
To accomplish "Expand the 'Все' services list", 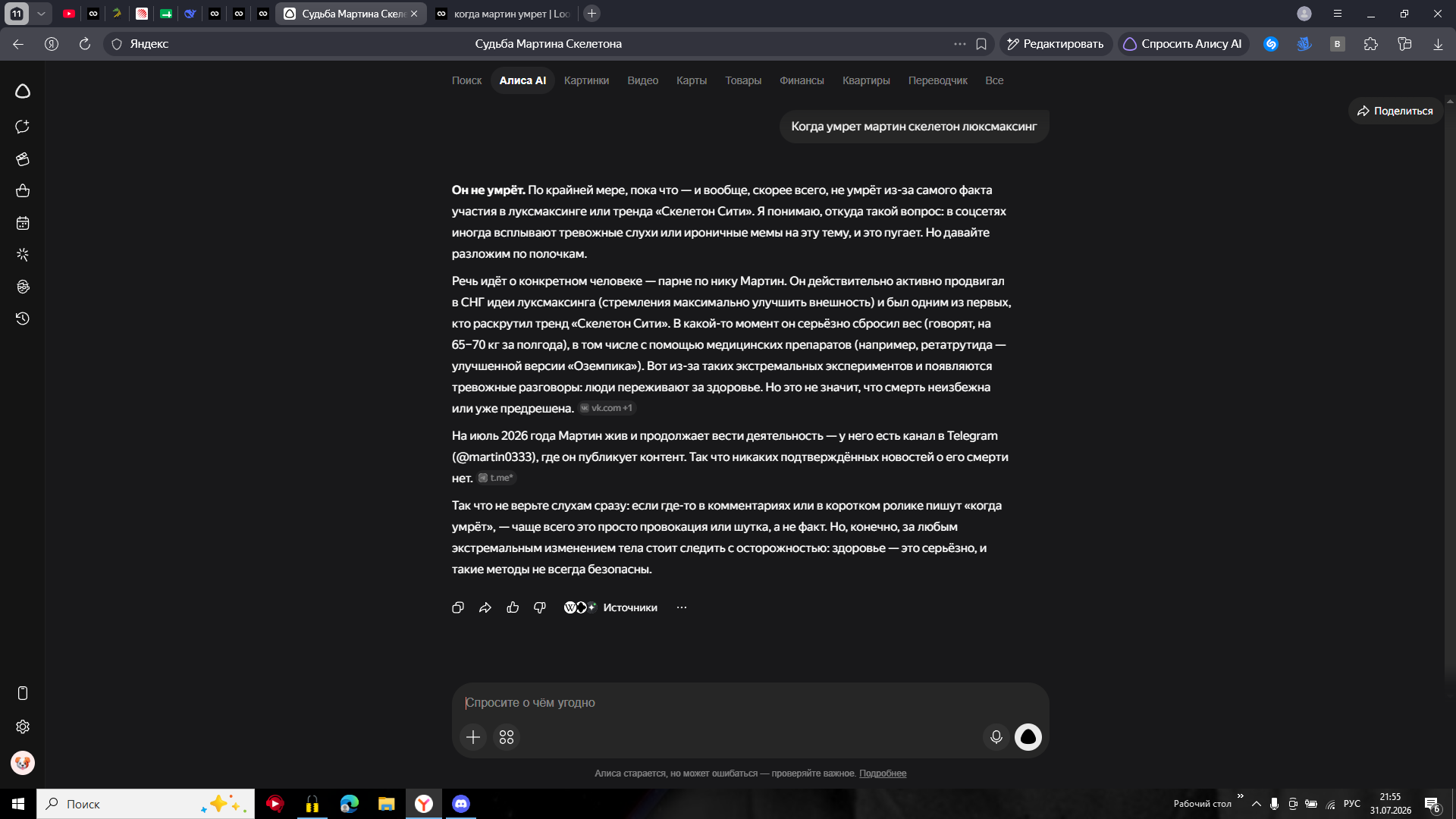I will click(x=994, y=80).
